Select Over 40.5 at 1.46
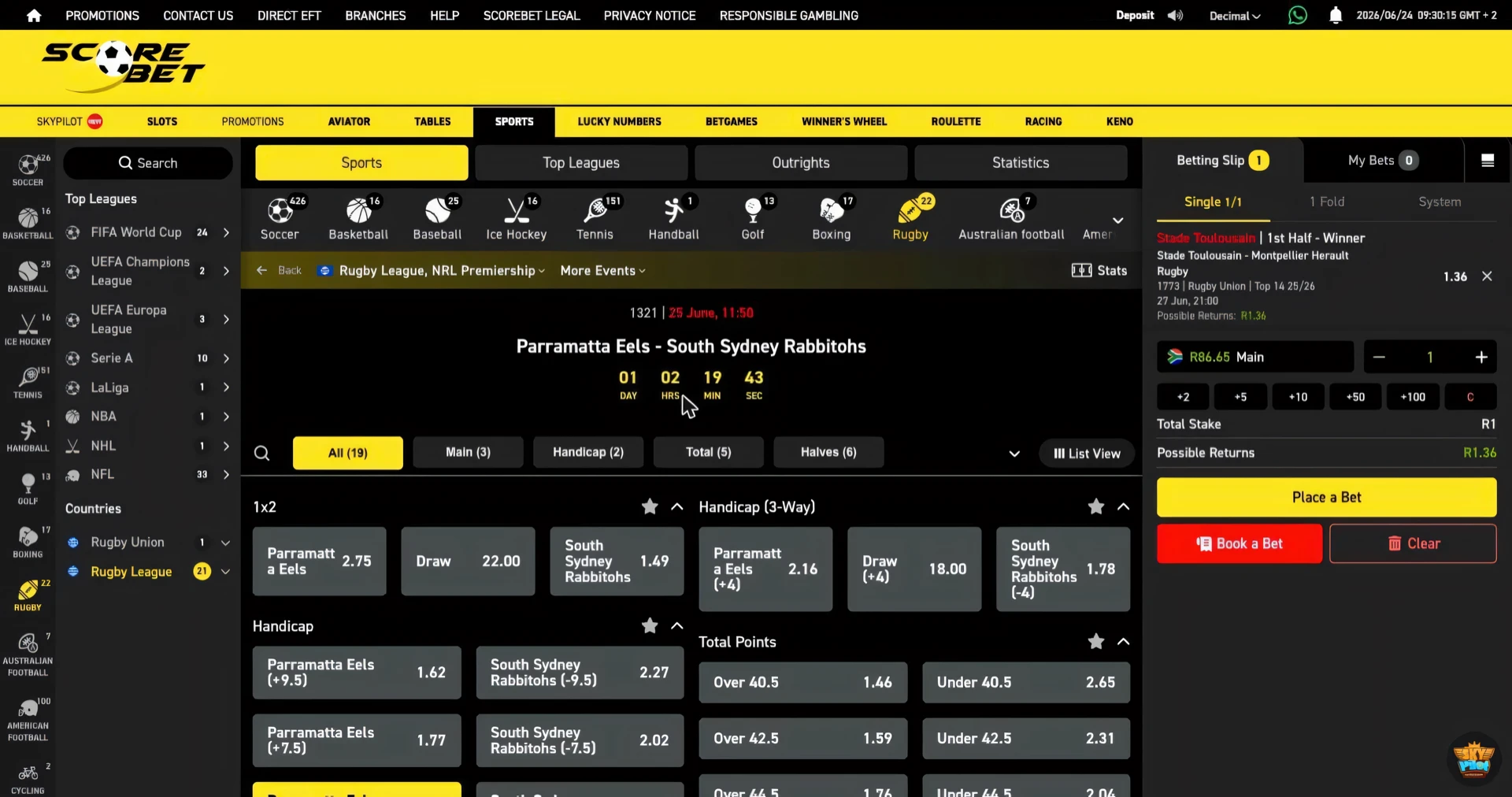Viewport: 1512px width, 797px height. coord(802,682)
